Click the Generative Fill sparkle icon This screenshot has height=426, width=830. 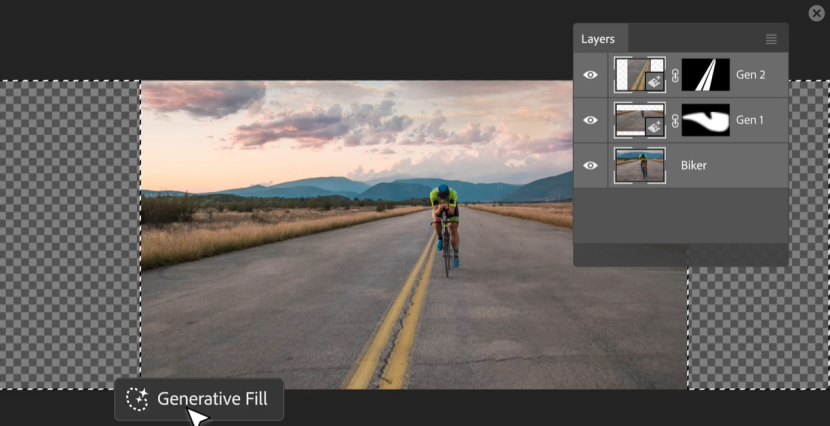pos(137,399)
